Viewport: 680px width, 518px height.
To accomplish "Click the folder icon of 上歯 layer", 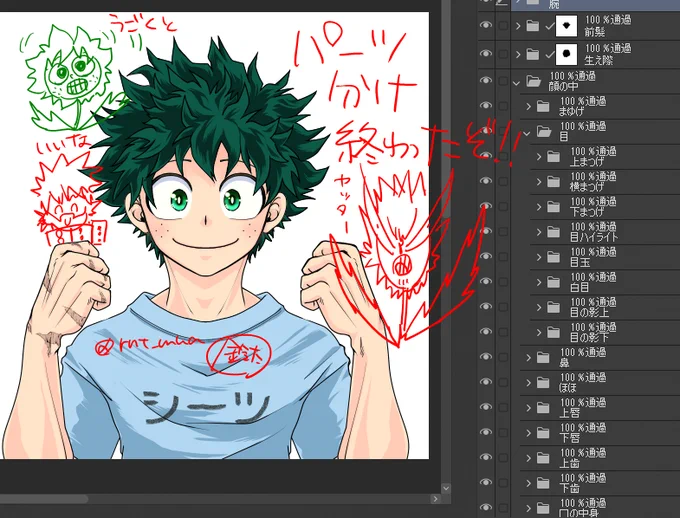I will tap(543, 458).
